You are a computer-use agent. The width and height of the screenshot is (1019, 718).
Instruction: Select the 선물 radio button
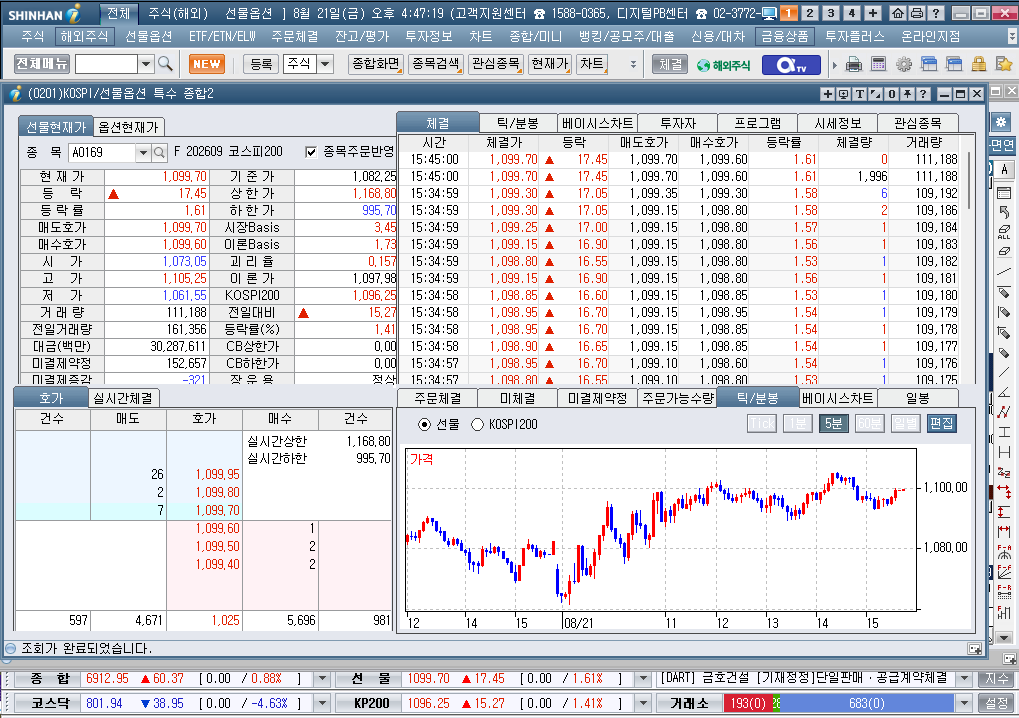point(424,424)
